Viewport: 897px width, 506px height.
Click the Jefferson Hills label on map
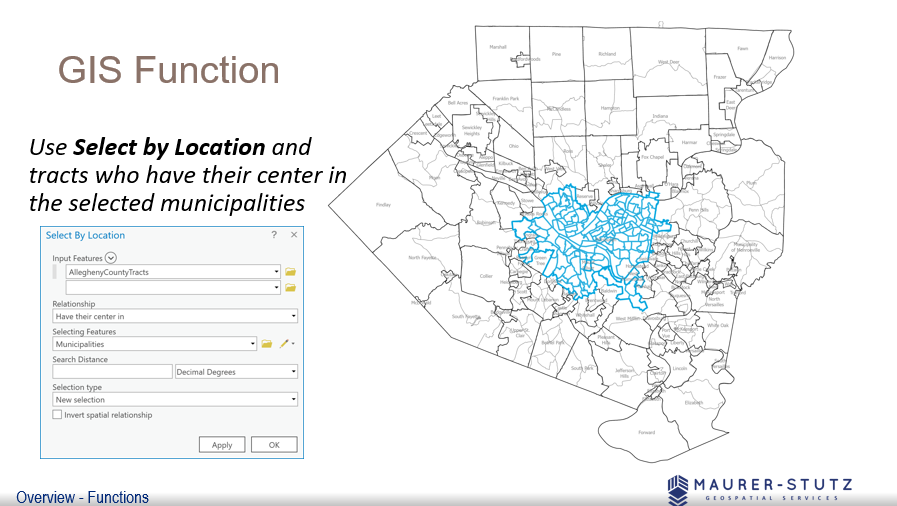tap(624, 373)
